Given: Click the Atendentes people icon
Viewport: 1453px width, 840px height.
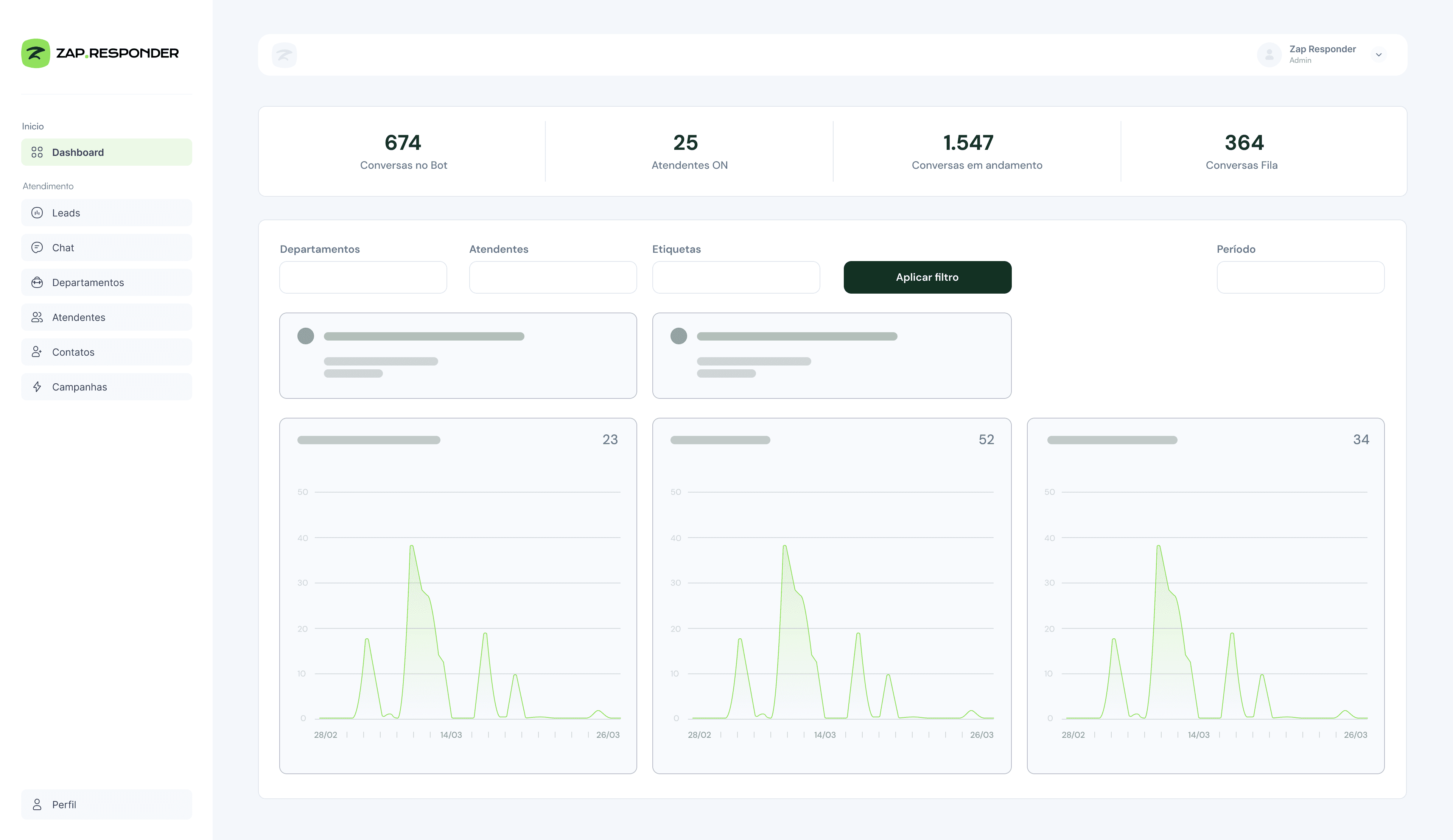Looking at the screenshot, I should point(37,317).
